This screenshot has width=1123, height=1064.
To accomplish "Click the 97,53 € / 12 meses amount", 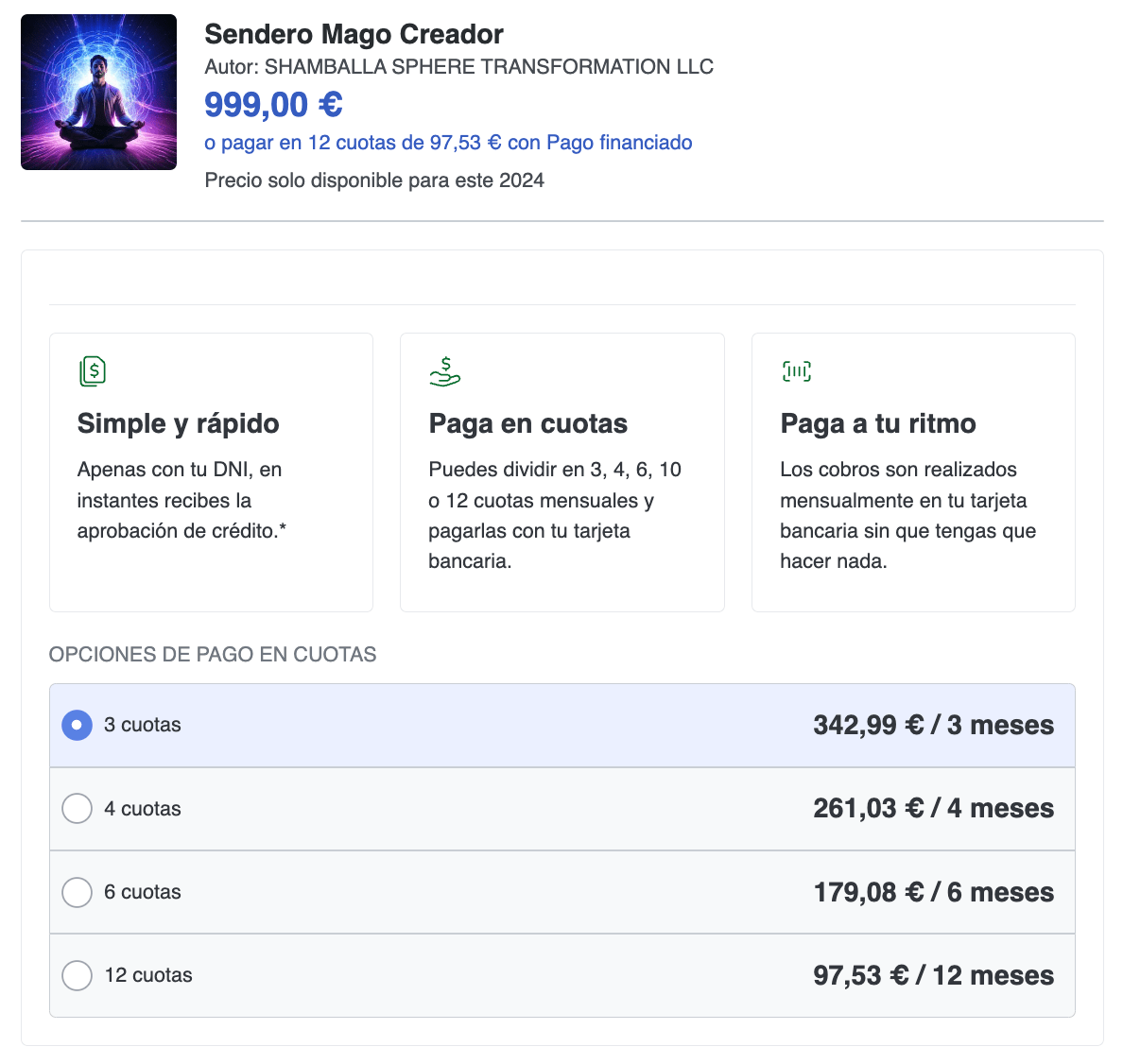I will click(x=934, y=975).
